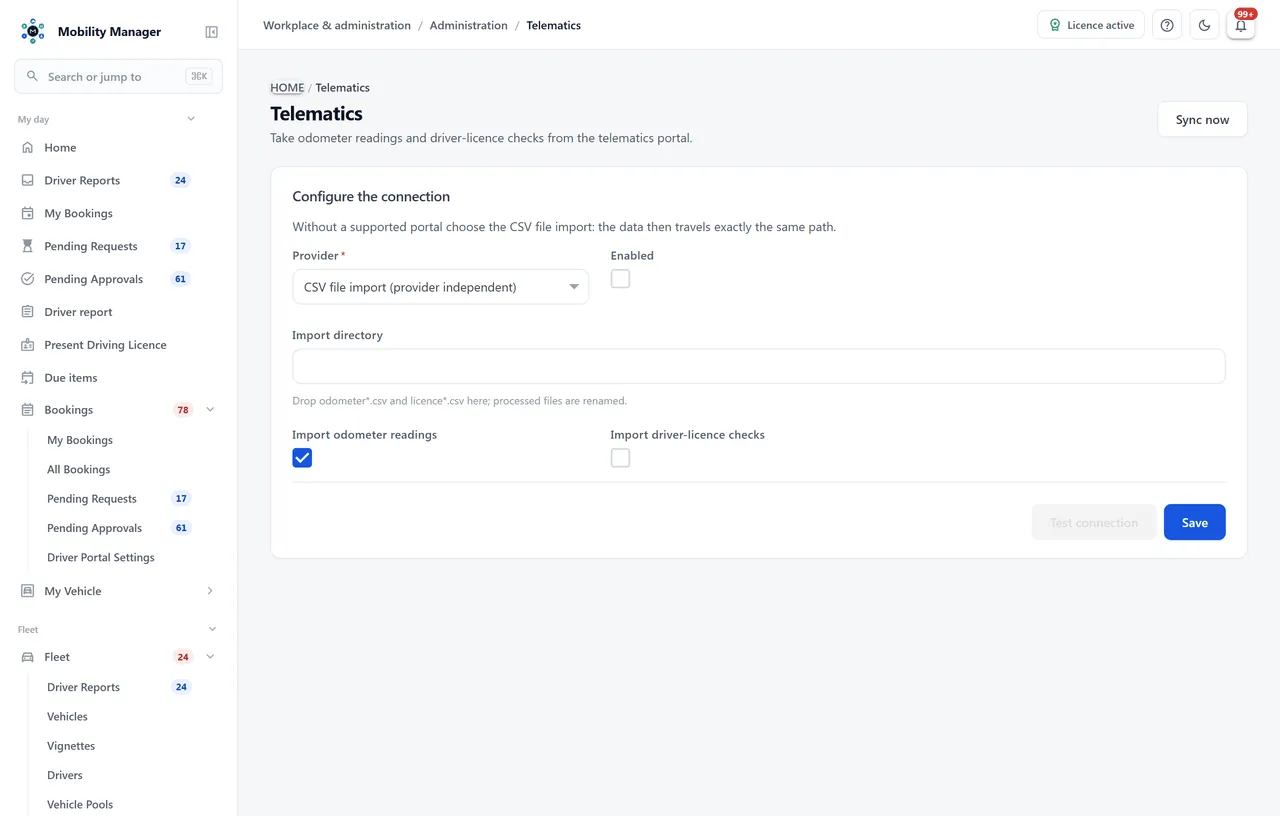Open Pending Requests under Bookings submenu
This screenshot has width=1280, height=816.
[x=92, y=498]
